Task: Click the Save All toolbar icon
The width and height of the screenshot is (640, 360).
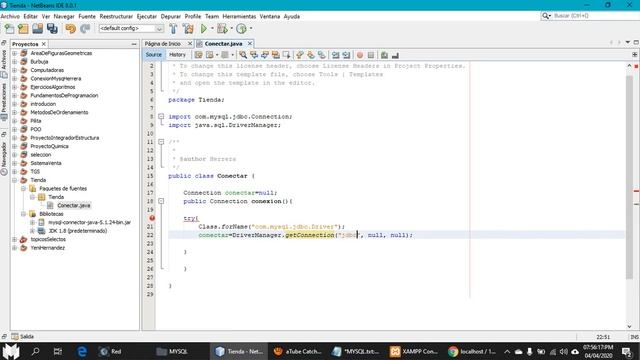Action: click(52, 29)
